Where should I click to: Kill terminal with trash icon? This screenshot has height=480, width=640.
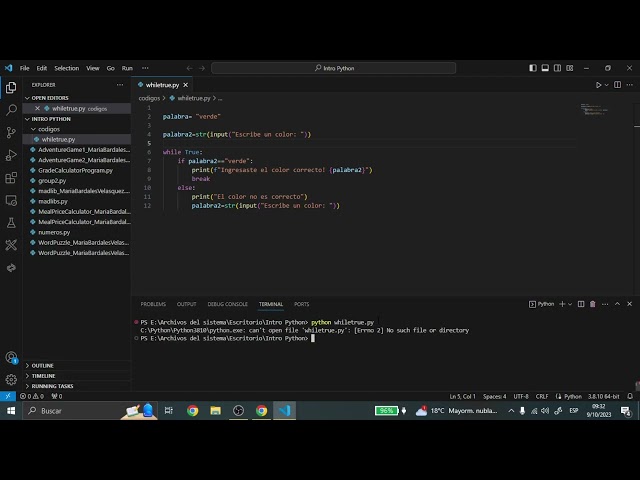(593, 304)
